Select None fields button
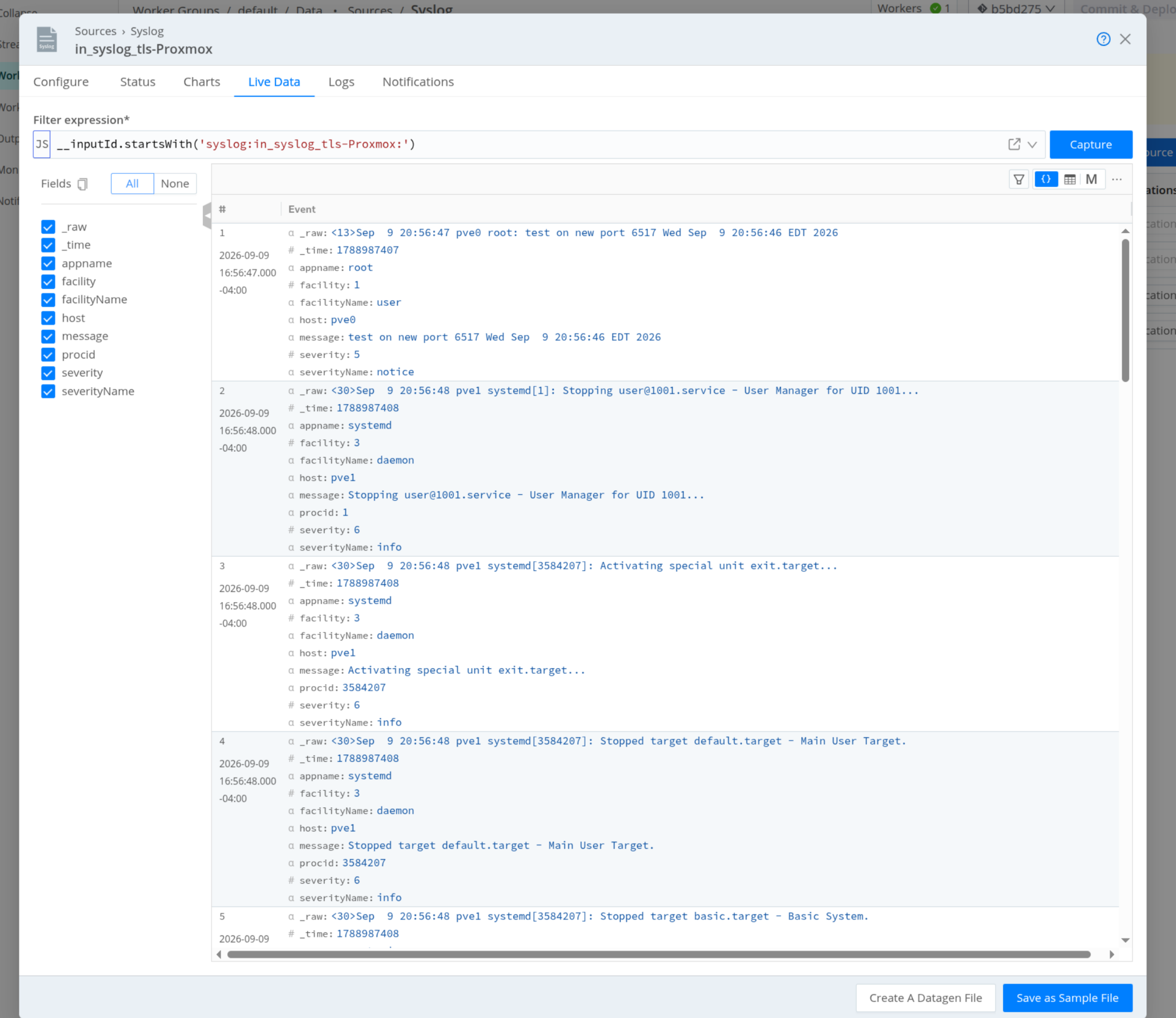Viewport: 1176px width, 1018px height. (x=175, y=184)
